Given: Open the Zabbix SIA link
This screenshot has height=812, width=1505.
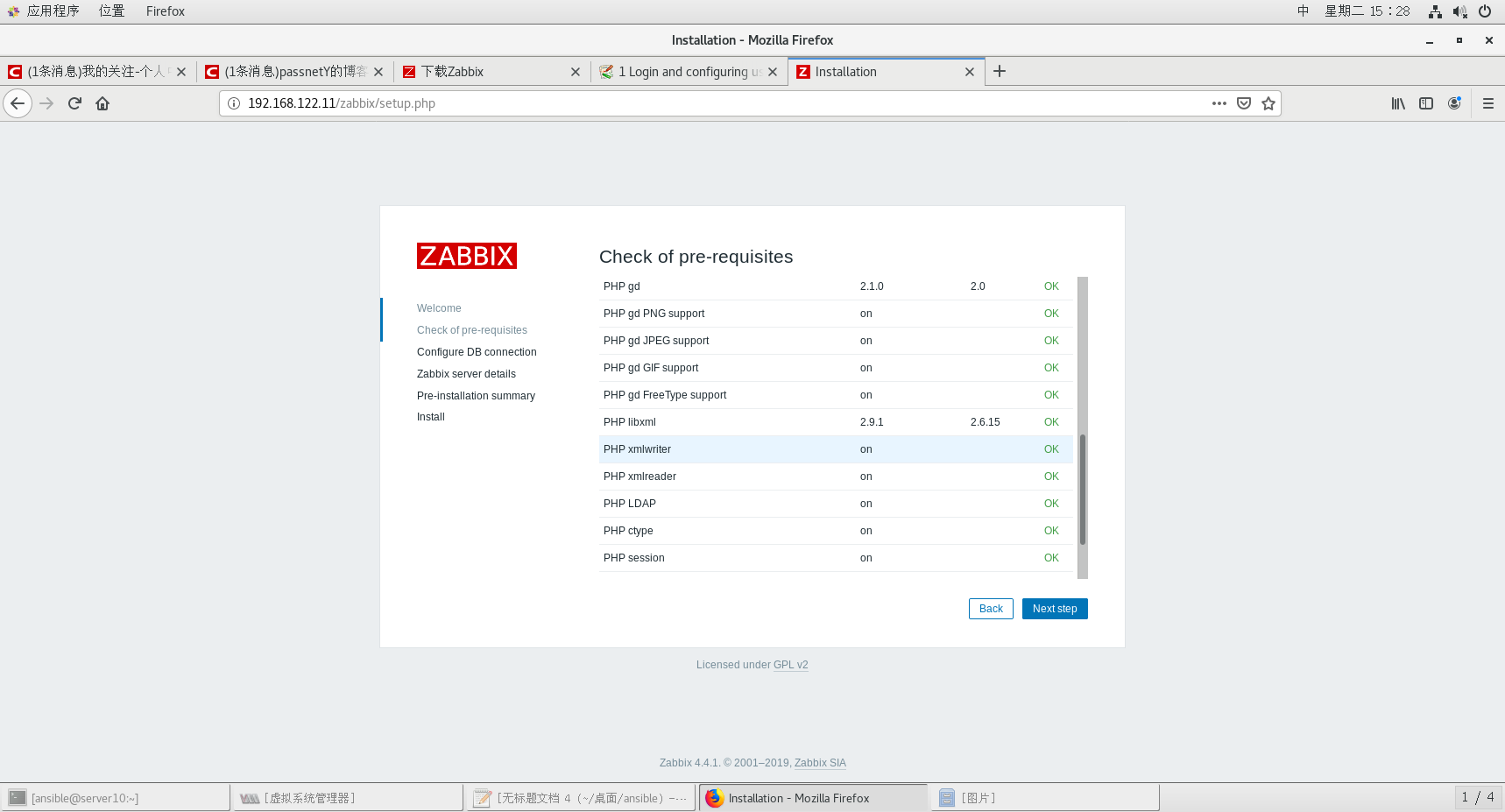Looking at the screenshot, I should click(820, 763).
